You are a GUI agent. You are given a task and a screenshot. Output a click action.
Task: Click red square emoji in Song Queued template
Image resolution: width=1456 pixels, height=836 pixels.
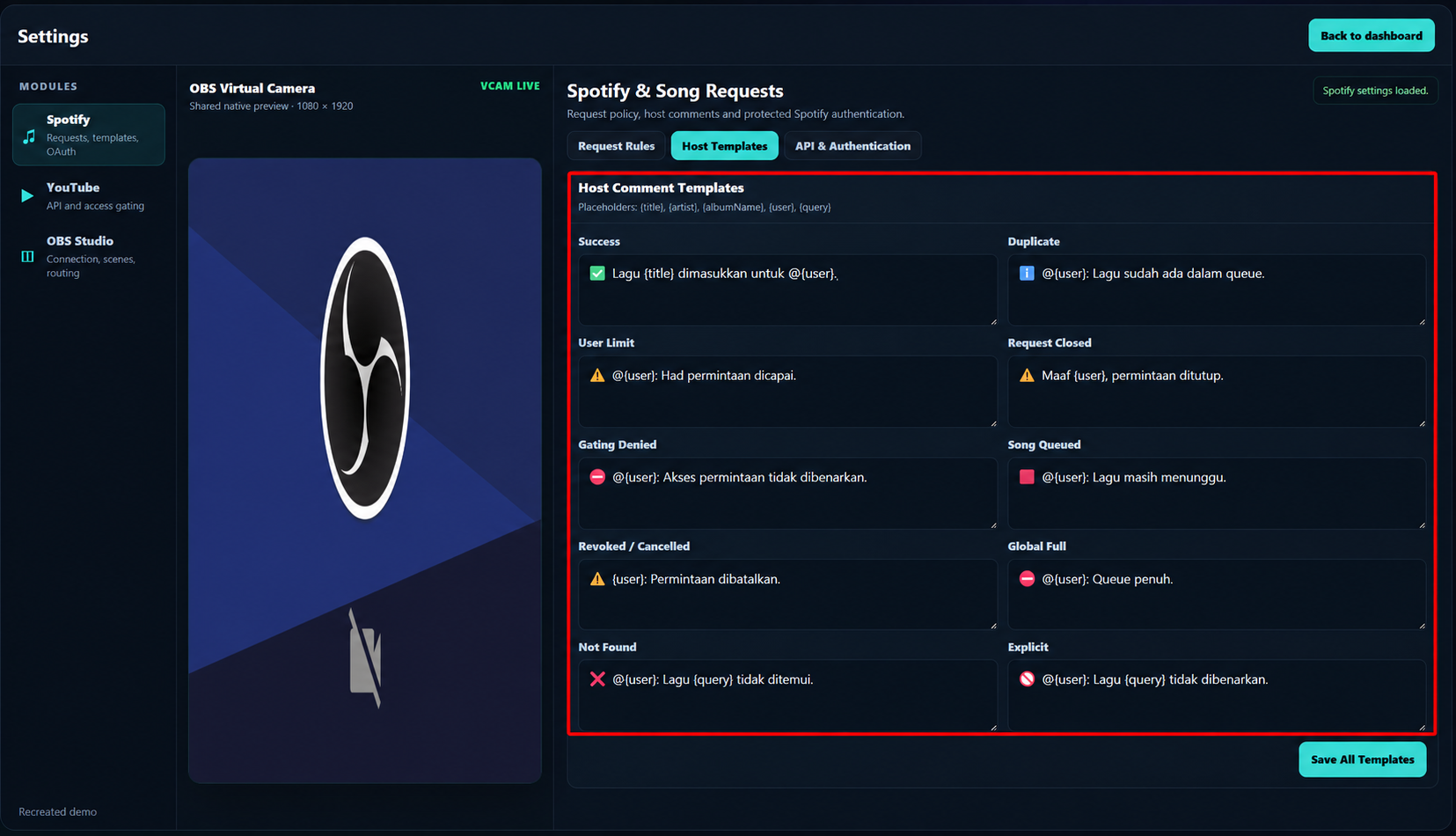1027,477
